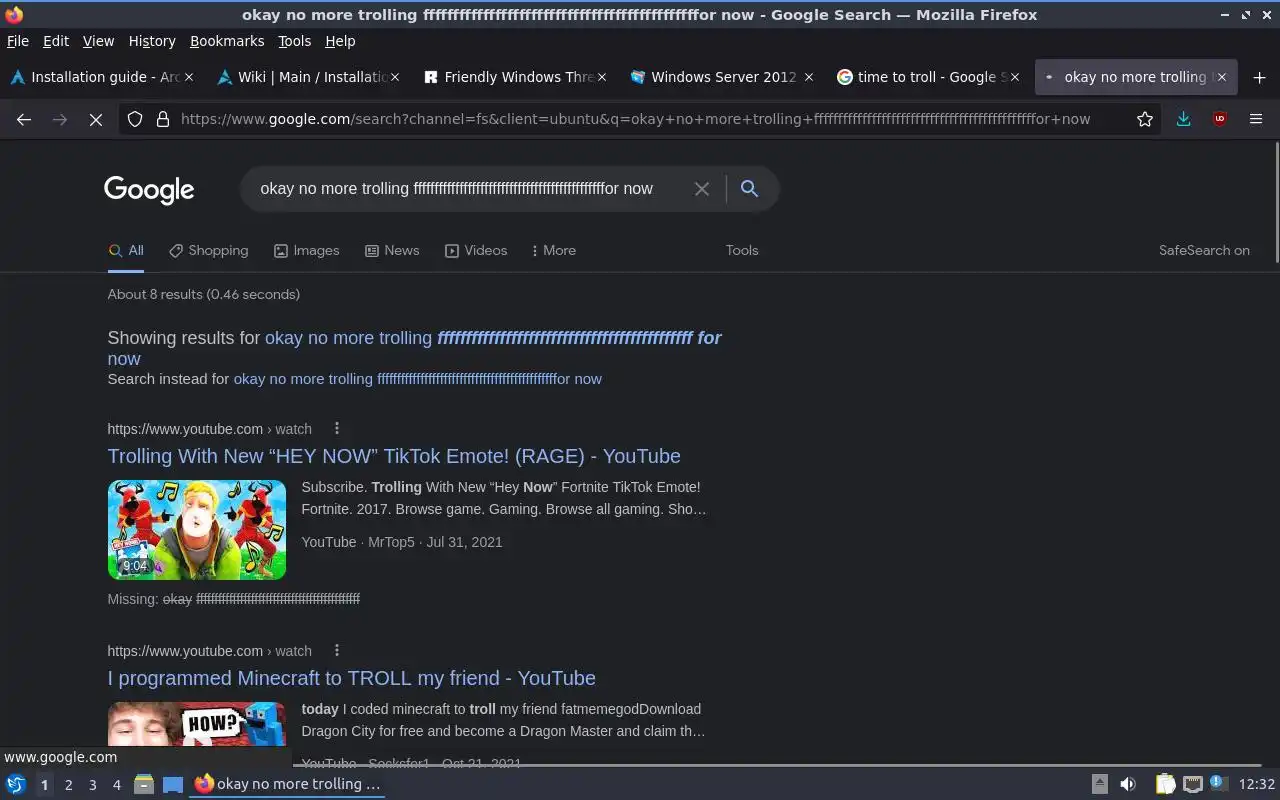Image resolution: width=1280 pixels, height=800 pixels.
Task: Close the time to troll tab
Action: coord(1015,77)
